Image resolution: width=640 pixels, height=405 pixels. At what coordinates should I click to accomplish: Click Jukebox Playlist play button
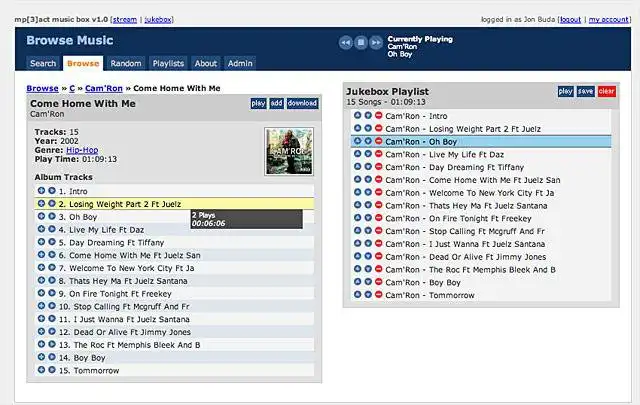565,91
